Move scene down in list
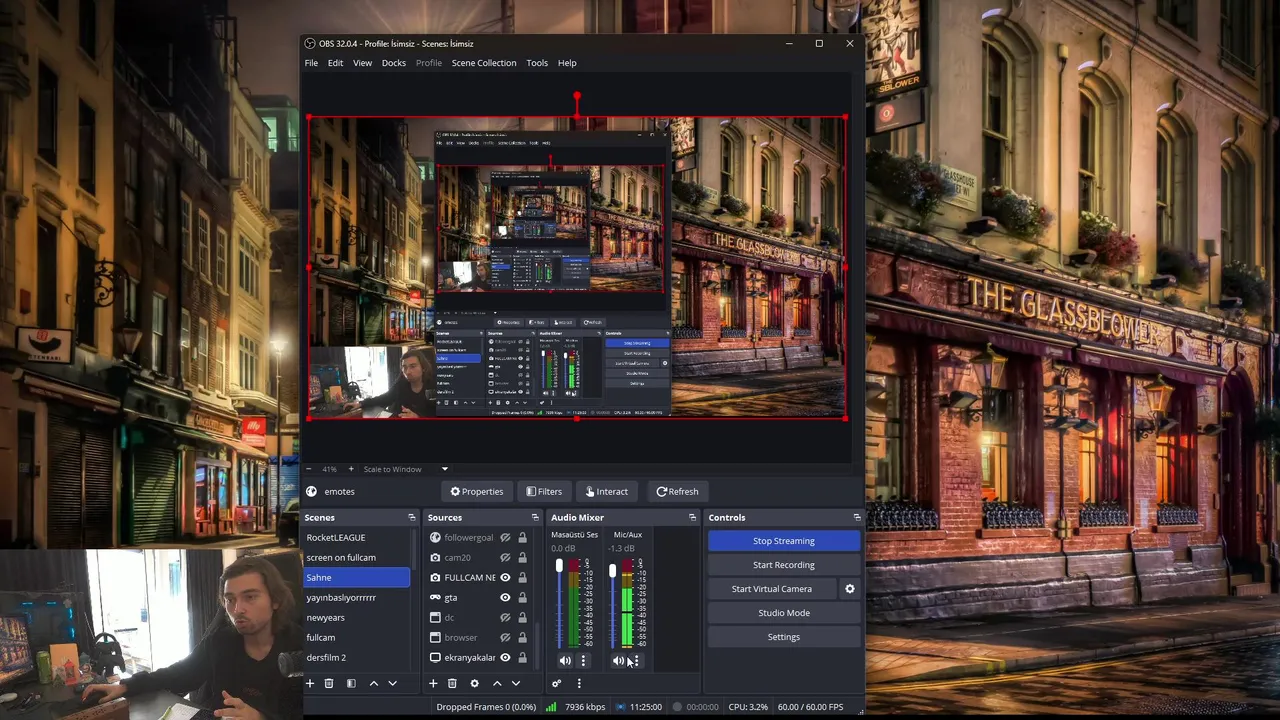Image resolution: width=1280 pixels, height=720 pixels. coord(392,683)
